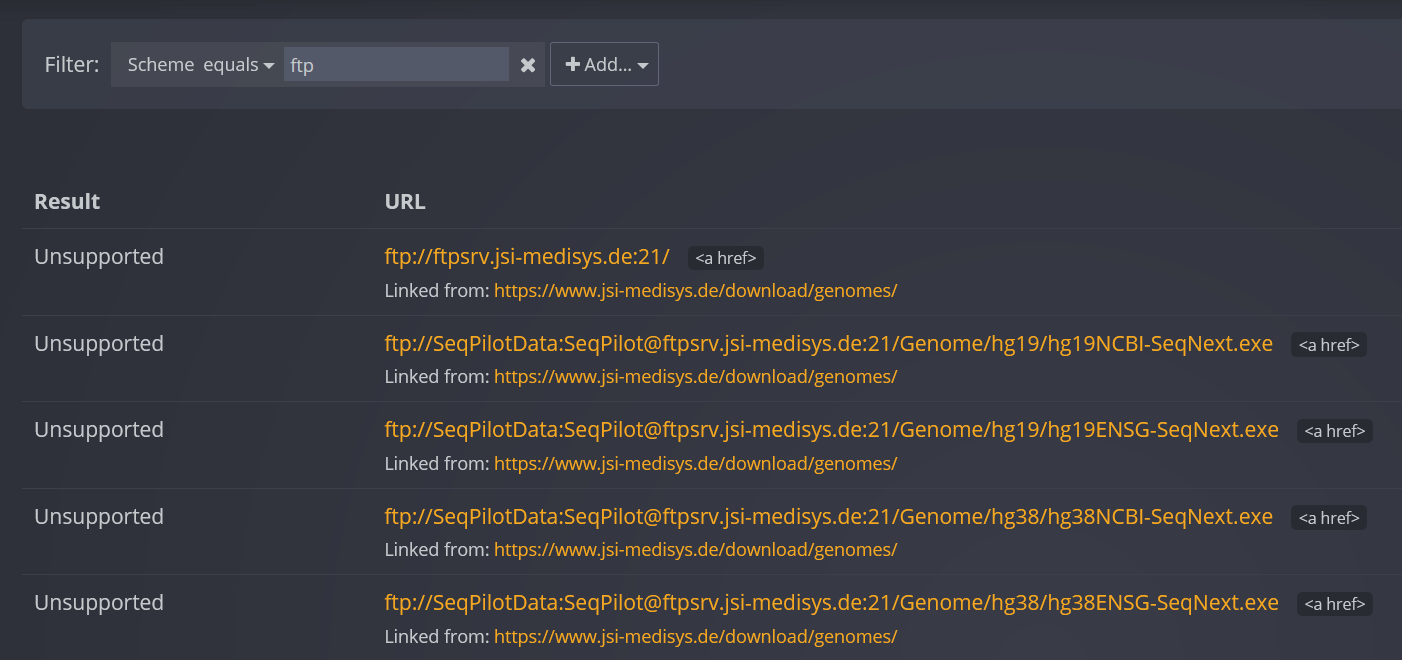Click the plus icon inside the Add button
The width and height of the screenshot is (1402, 660).
(572, 64)
